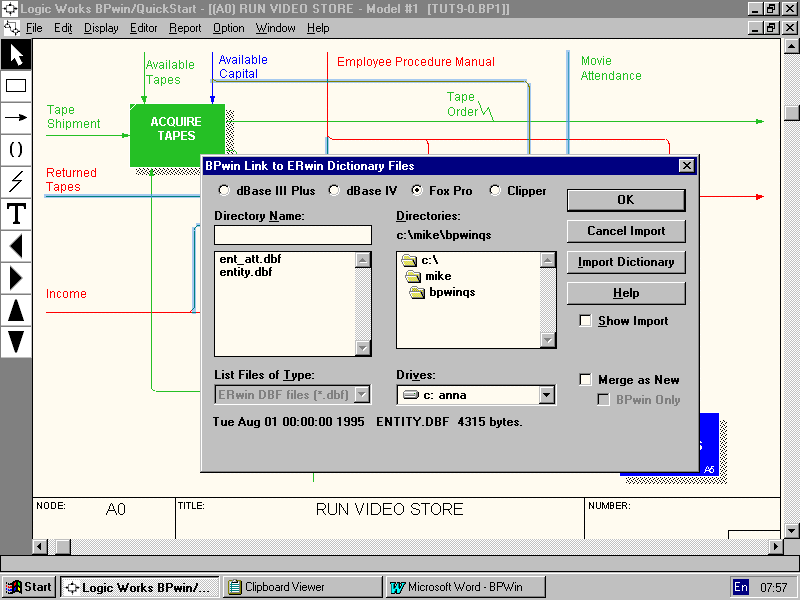The image size is (800, 600).
Task: Click the En language indicator in tray
Action: click(741, 587)
